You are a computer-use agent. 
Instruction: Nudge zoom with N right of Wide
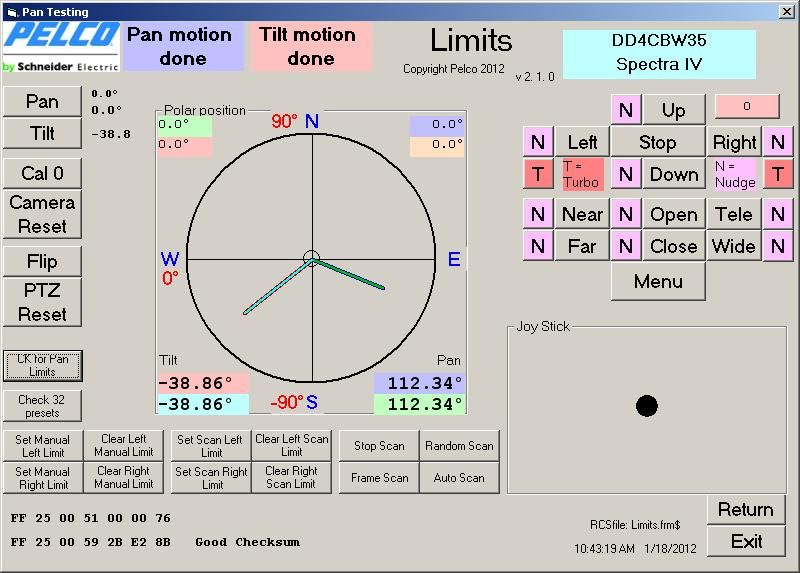pos(778,246)
